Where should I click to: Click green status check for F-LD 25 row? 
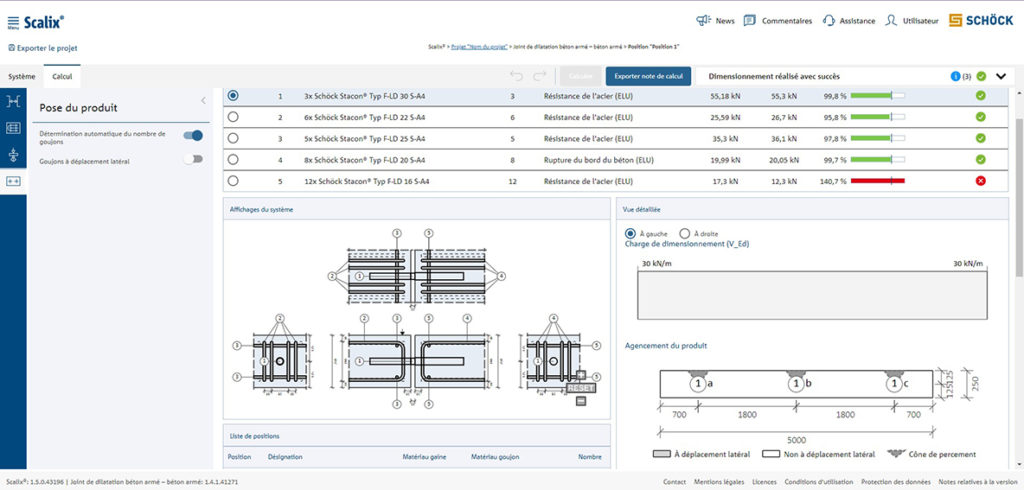(980, 139)
